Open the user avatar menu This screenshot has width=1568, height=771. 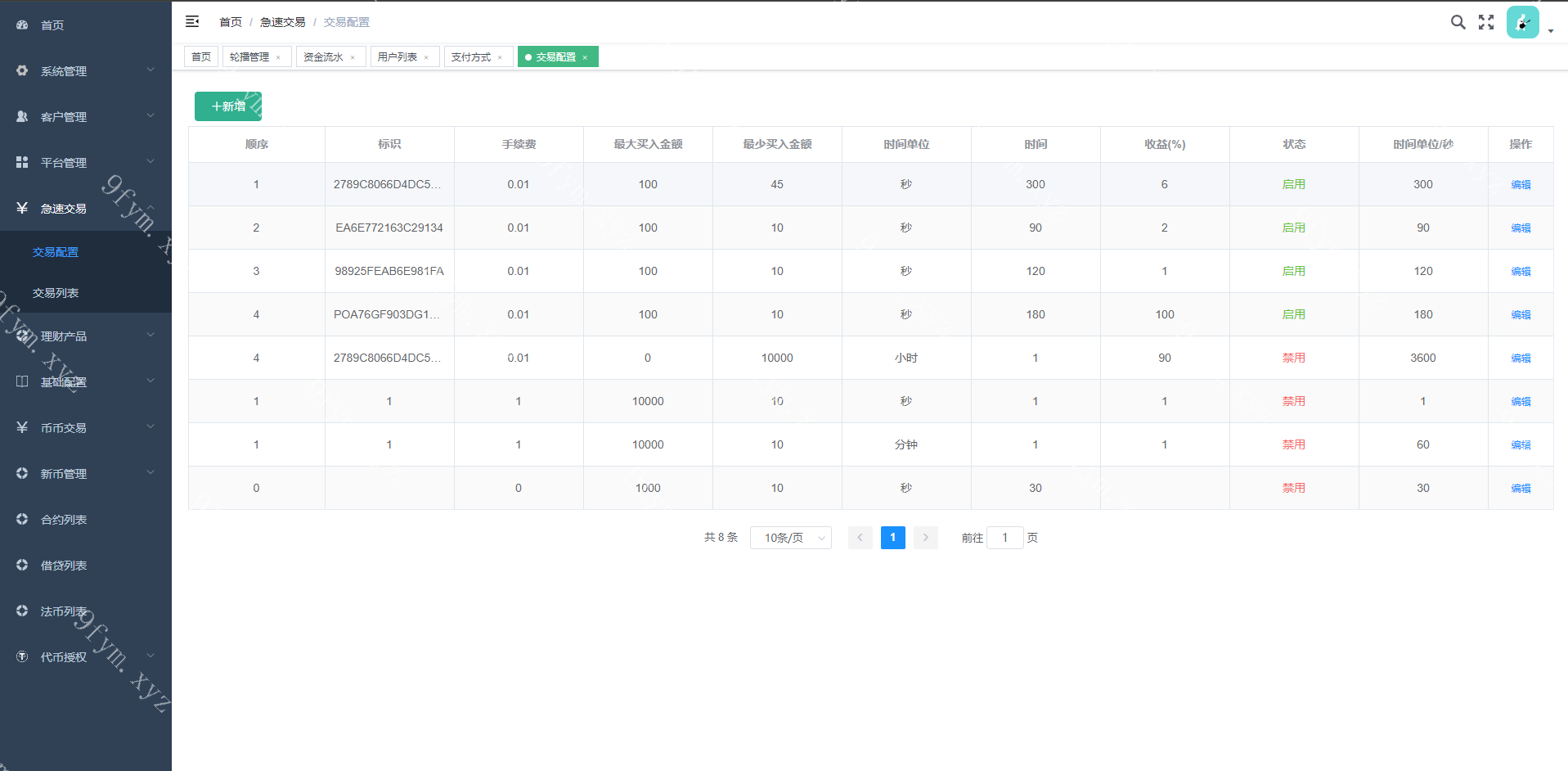pyautogui.click(x=1522, y=22)
